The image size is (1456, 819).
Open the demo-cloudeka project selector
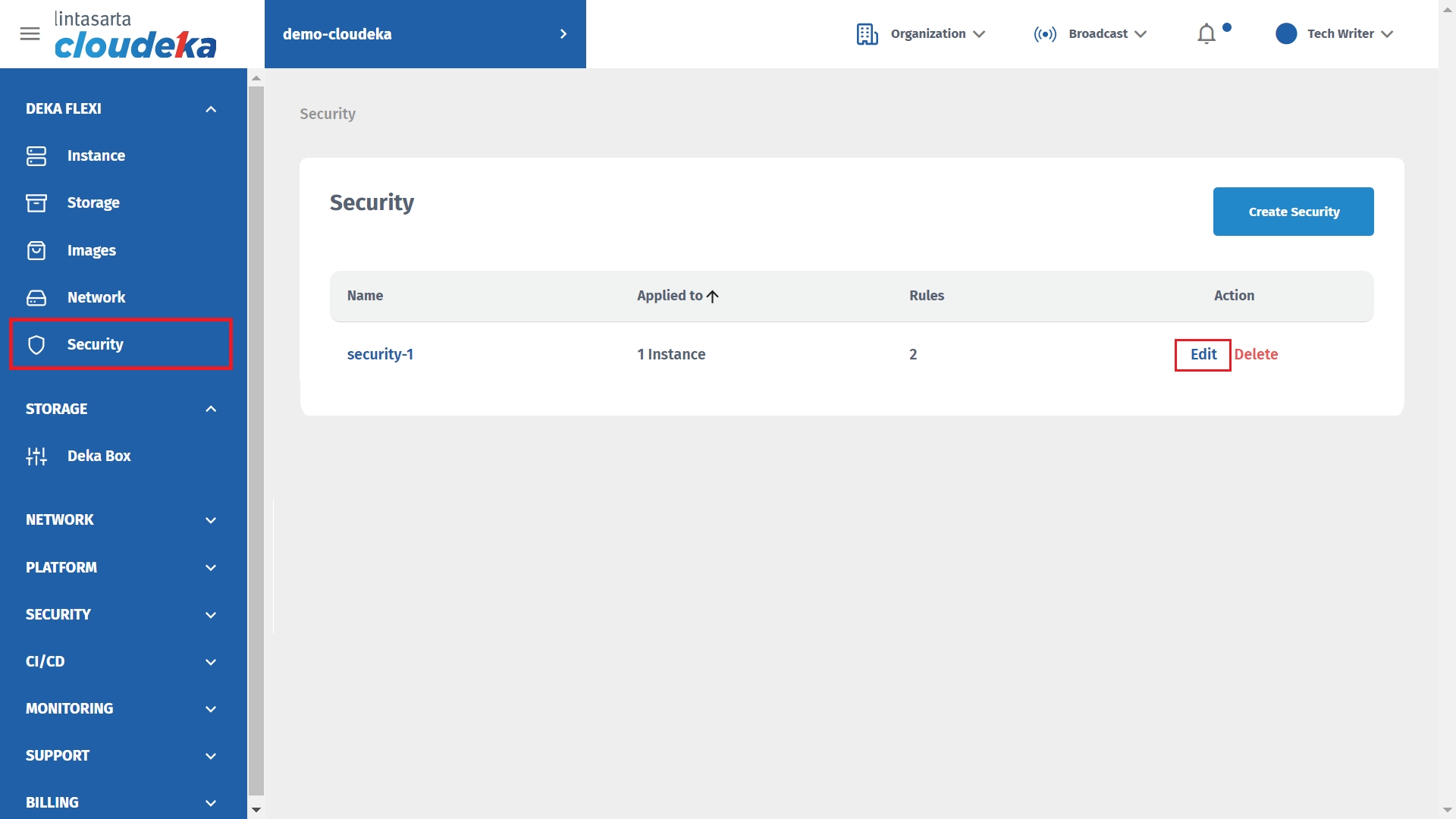425,34
